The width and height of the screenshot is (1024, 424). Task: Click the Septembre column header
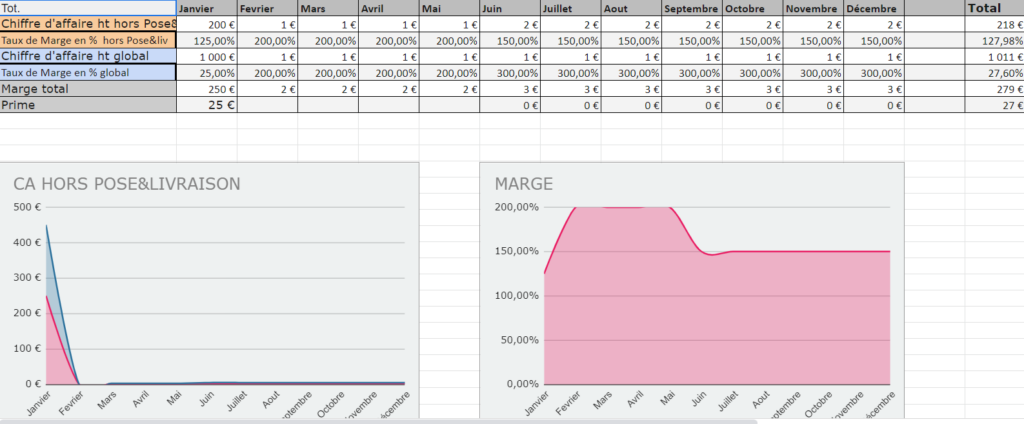691,8
